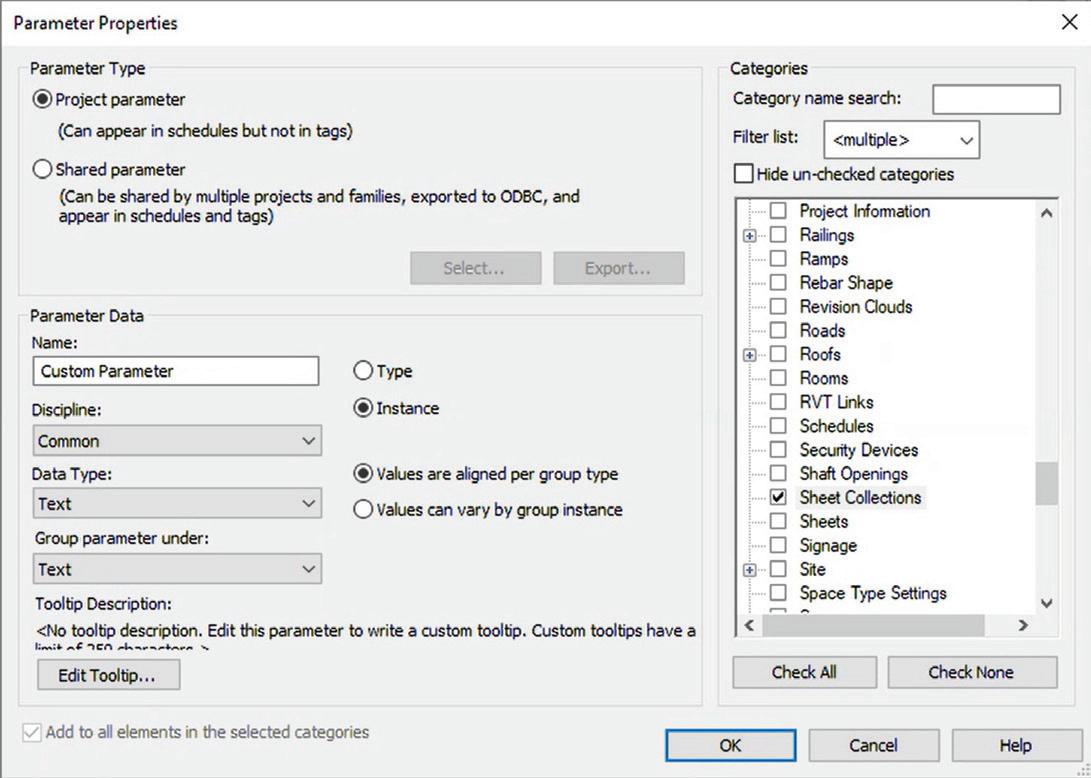Check the Sheets category checkbox
This screenshot has width=1091, height=778.
point(778,521)
